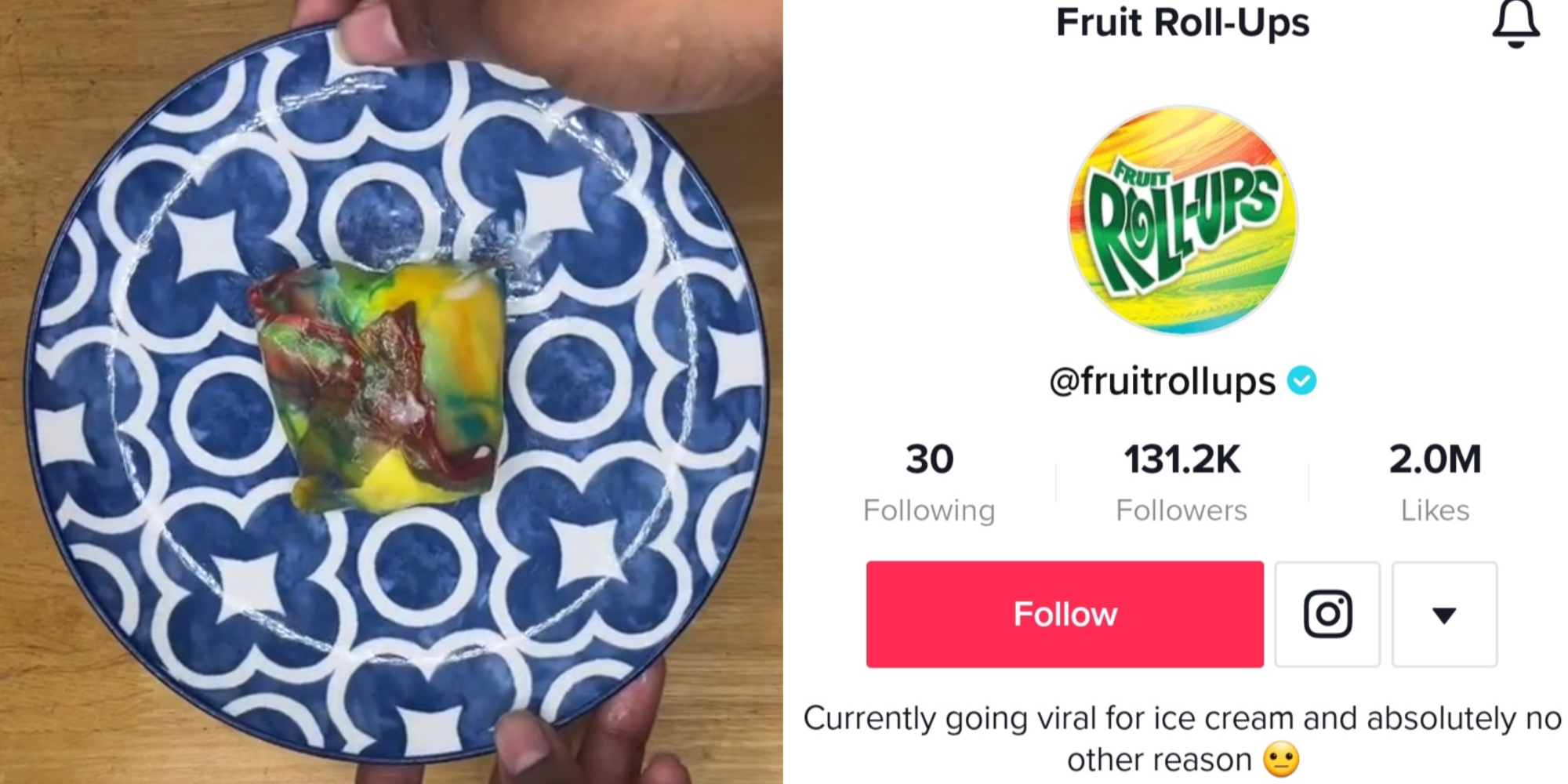Open the linked Instagram icon button
The width and height of the screenshot is (1568, 784).
coord(1327,614)
